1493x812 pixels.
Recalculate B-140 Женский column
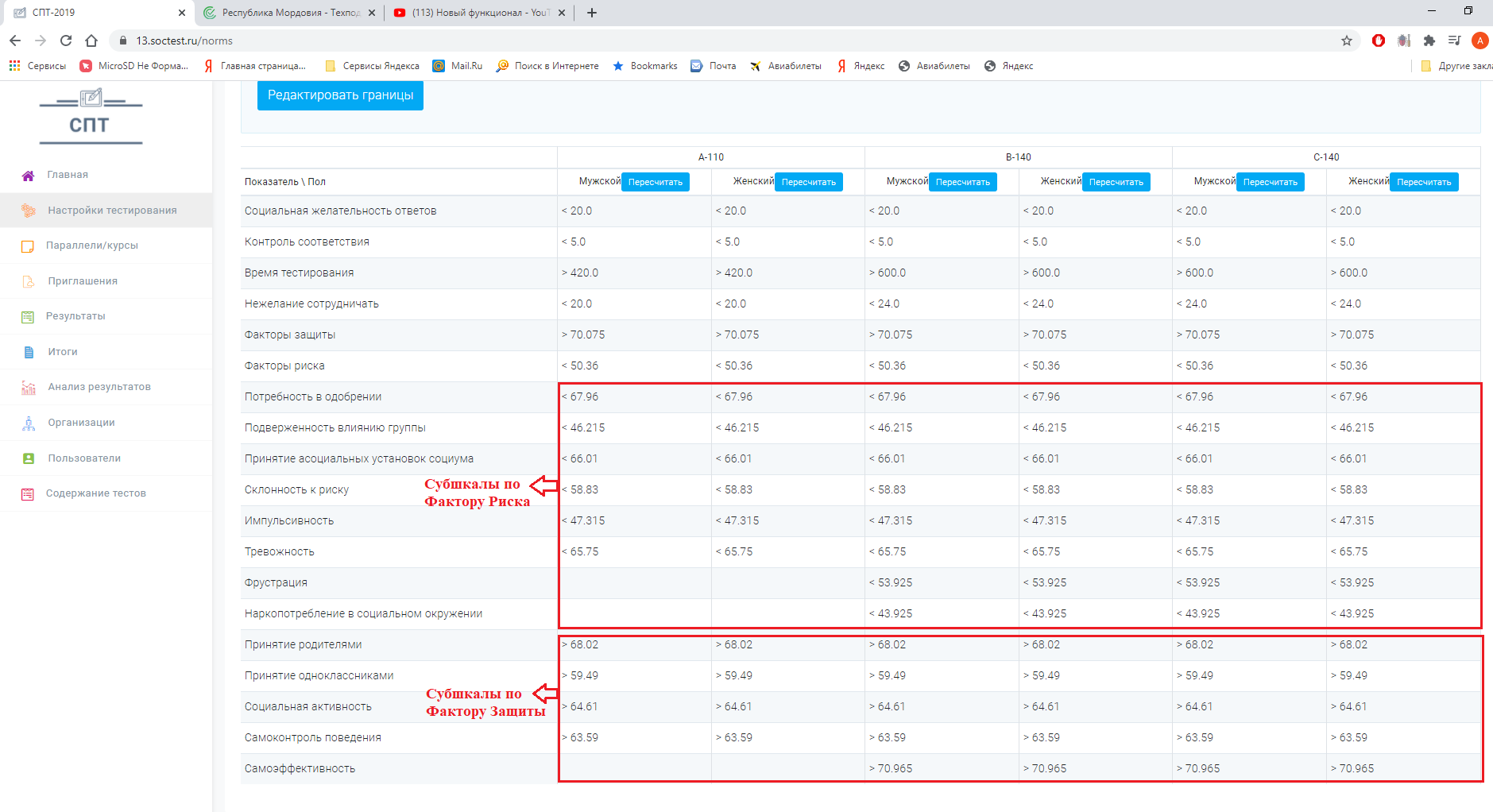(1116, 182)
